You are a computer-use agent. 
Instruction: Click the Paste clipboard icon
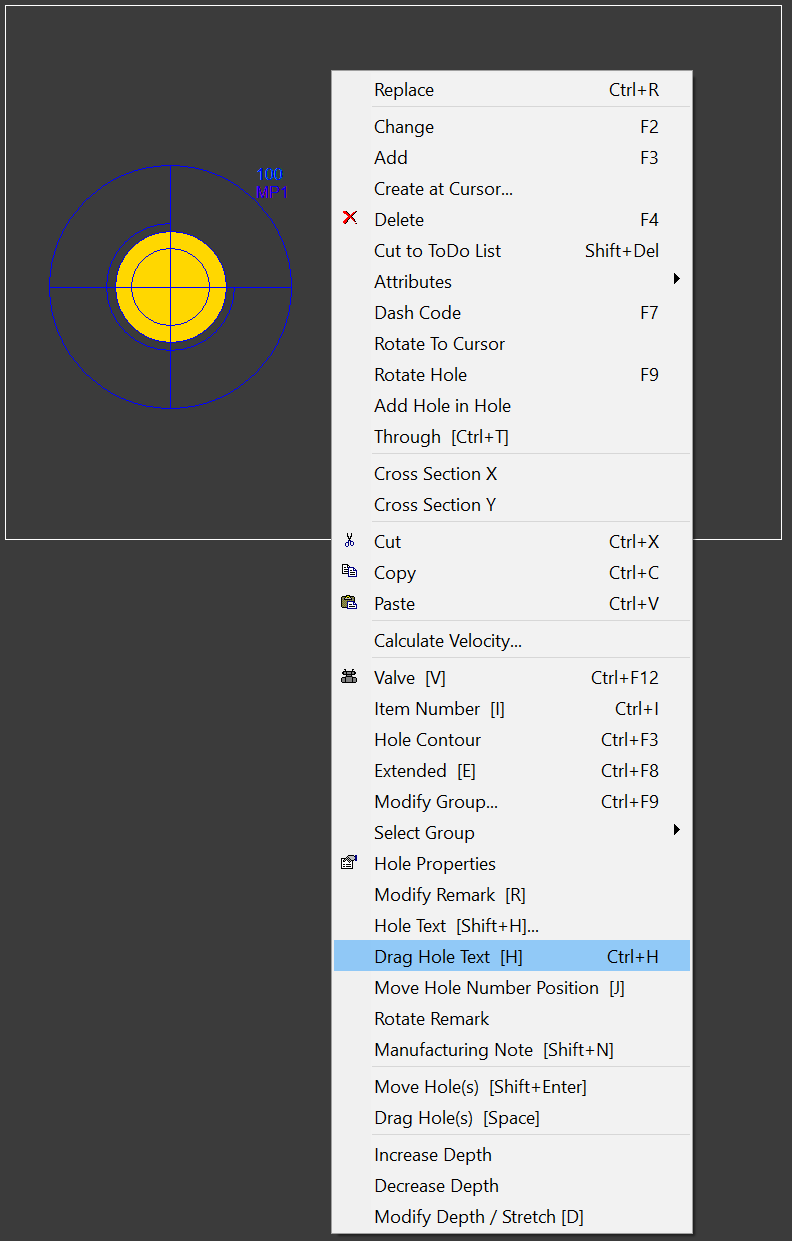pyautogui.click(x=349, y=603)
